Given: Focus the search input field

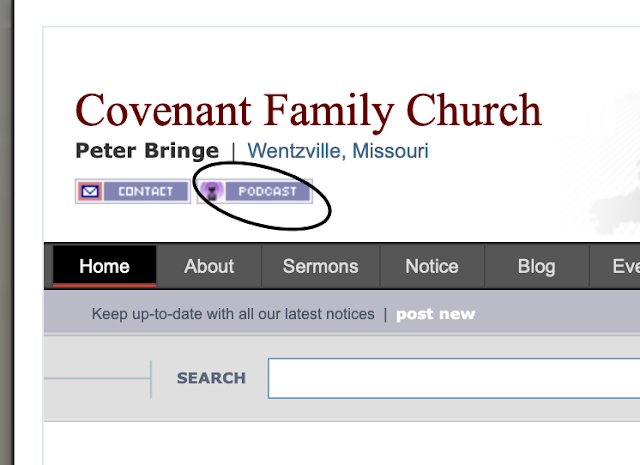Looking at the screenshot, I should [450, 378].
